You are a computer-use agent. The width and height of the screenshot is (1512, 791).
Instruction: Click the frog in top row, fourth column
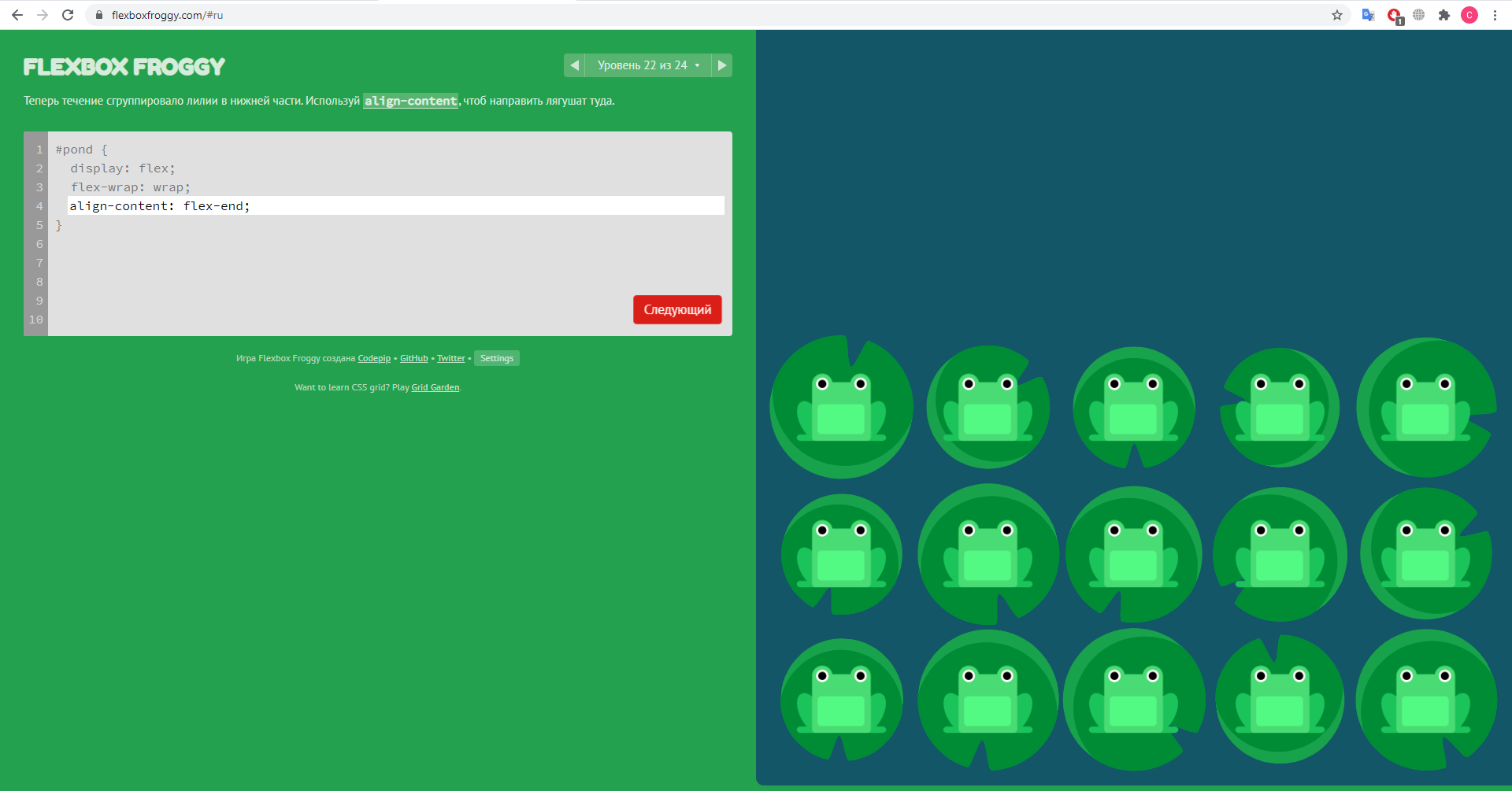pos(1280,408)
